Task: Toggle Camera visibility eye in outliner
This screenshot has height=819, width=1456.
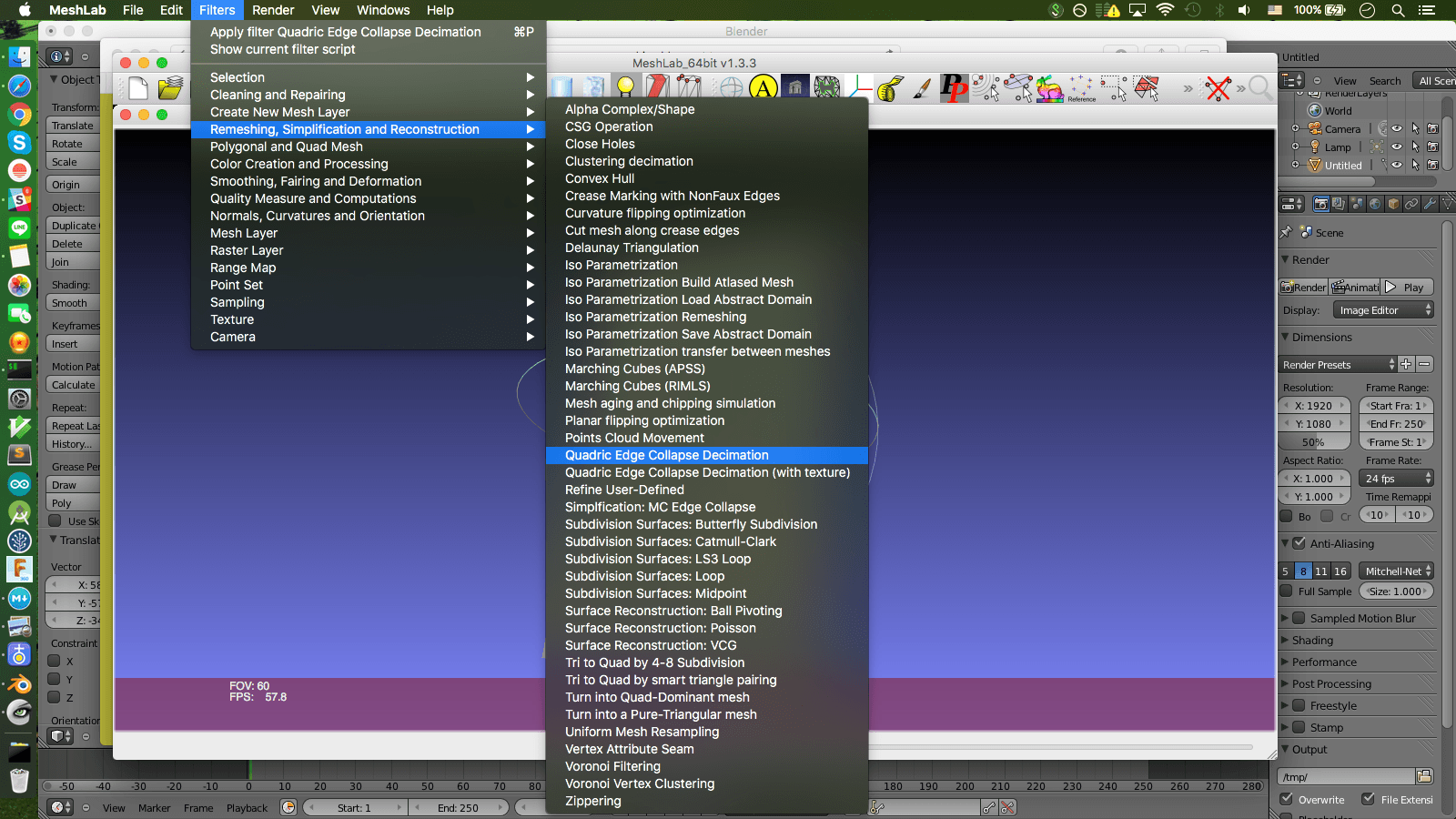Action: [1397, 129]
